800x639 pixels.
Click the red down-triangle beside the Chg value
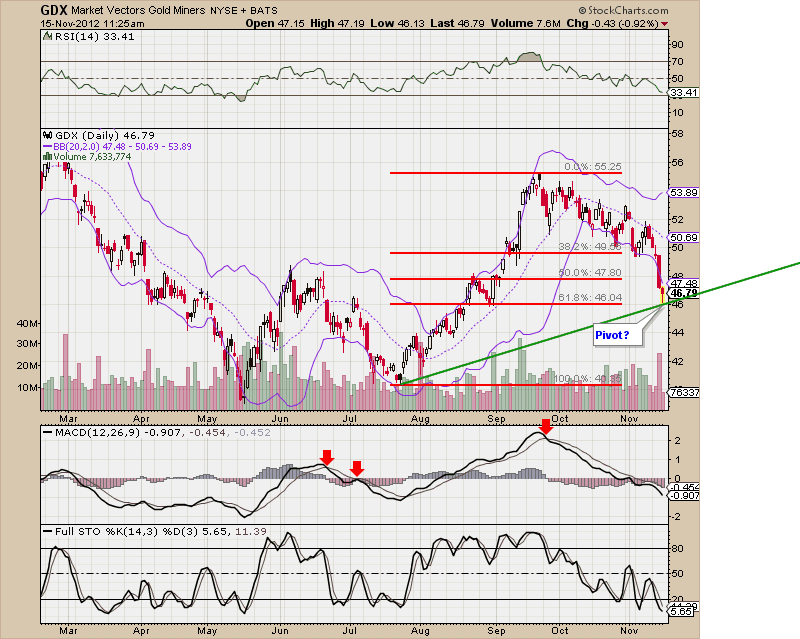pyautogui.click(x=664, y=23)
